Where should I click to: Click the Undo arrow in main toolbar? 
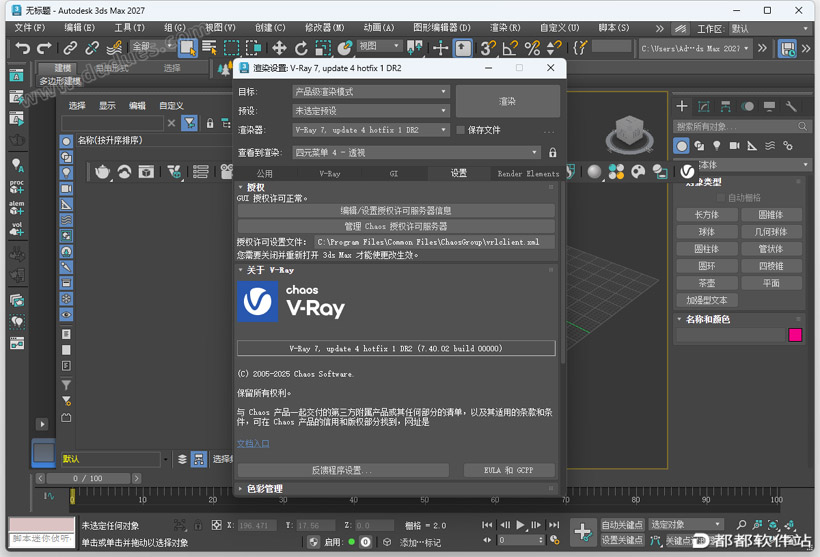(22, 48)
